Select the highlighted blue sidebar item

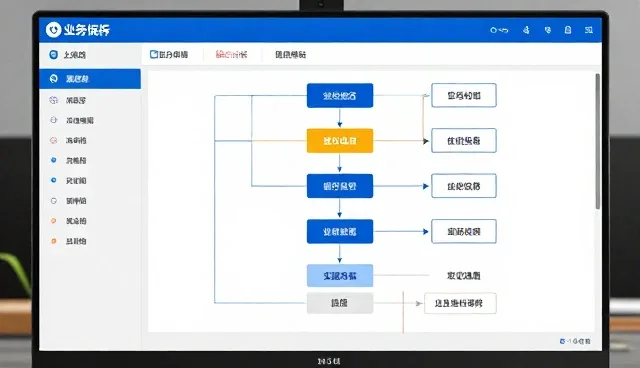coord(90,79)
